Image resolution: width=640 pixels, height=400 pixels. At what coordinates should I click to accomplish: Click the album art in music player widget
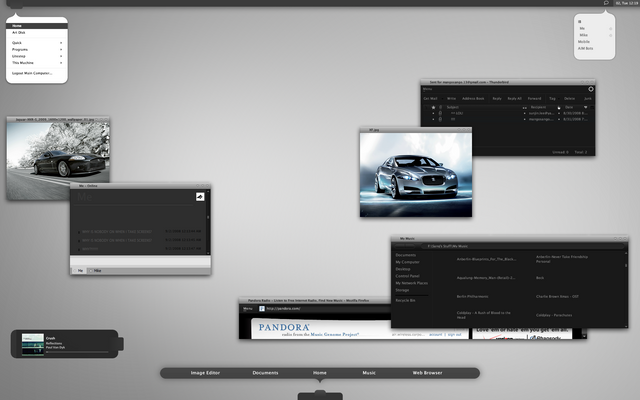[x=32, y=344]
